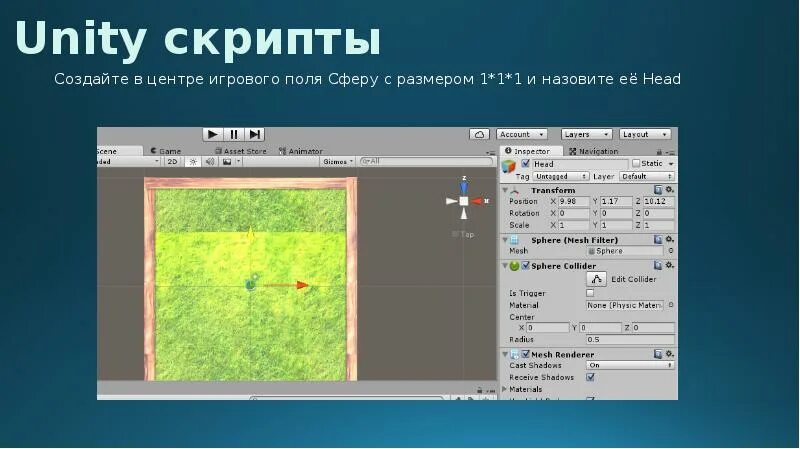The image size is (800, 449).
Task: Open the Gizmos dropdown
Action: click(338, 161)
